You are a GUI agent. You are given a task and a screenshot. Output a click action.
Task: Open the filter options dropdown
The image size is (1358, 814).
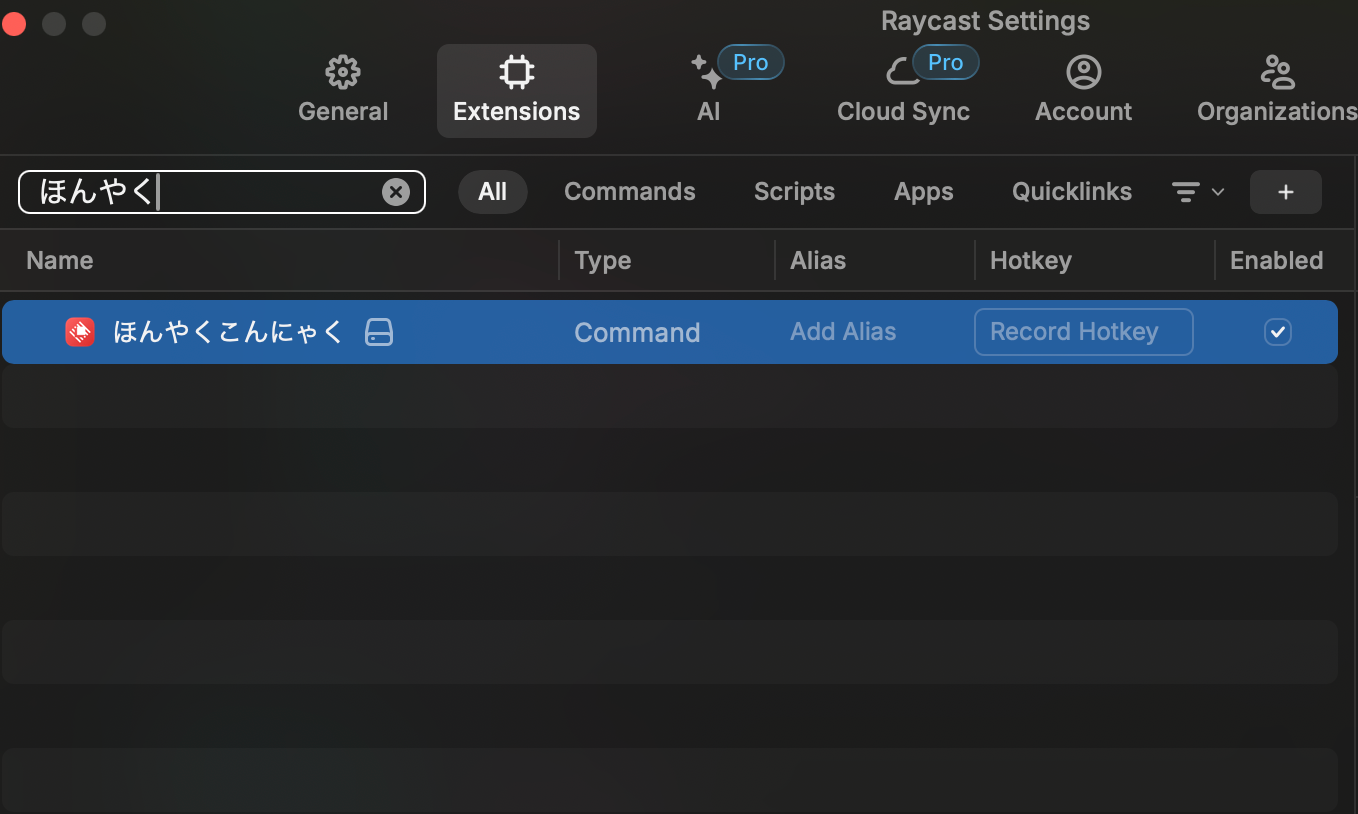[1198, 192]
